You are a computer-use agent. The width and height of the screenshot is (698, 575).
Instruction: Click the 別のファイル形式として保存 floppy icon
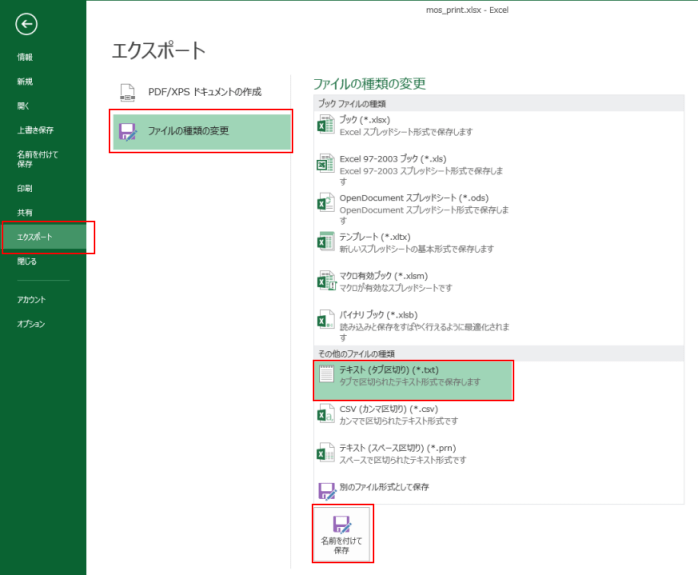click(327, 491)
